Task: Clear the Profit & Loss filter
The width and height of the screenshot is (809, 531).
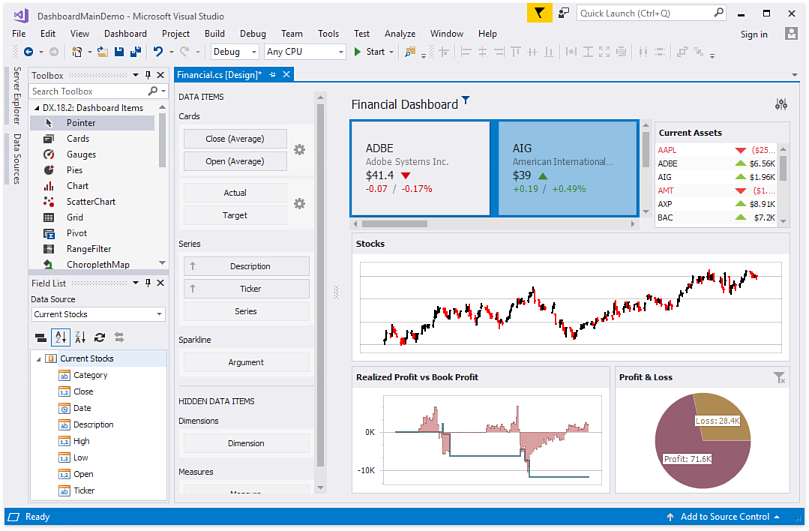Action: click(x=779, y=378)
